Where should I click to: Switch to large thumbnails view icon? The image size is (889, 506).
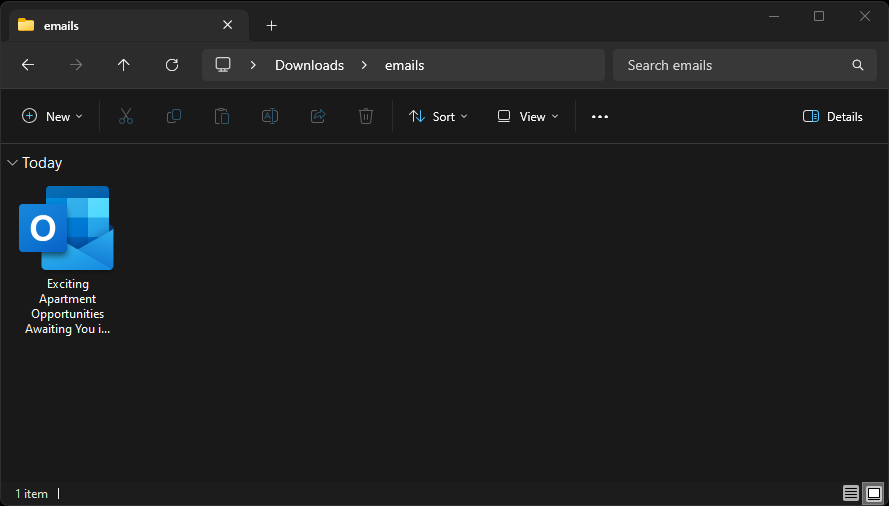point(874,493)
